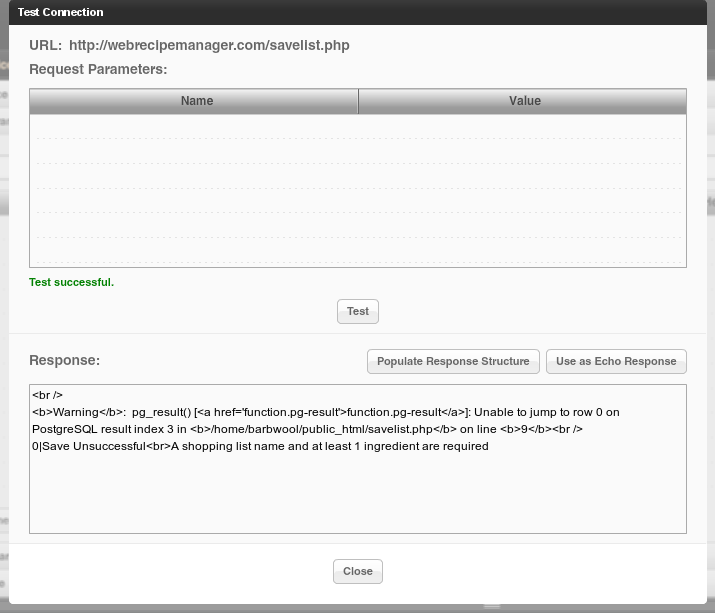
Task: Click the divider between Name and Value headers
Action: pos(358,101)
